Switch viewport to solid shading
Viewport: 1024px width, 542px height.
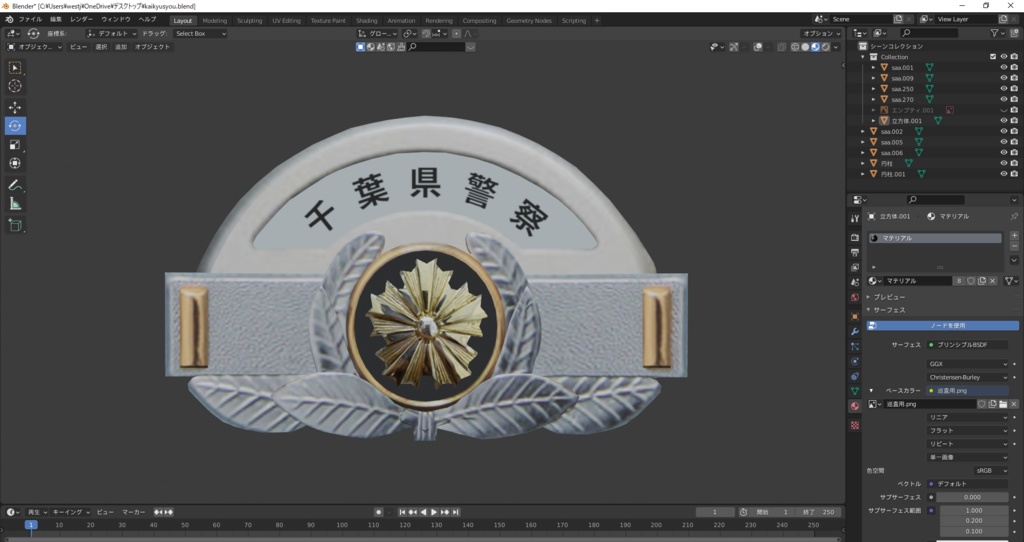[x=805, y=47]
